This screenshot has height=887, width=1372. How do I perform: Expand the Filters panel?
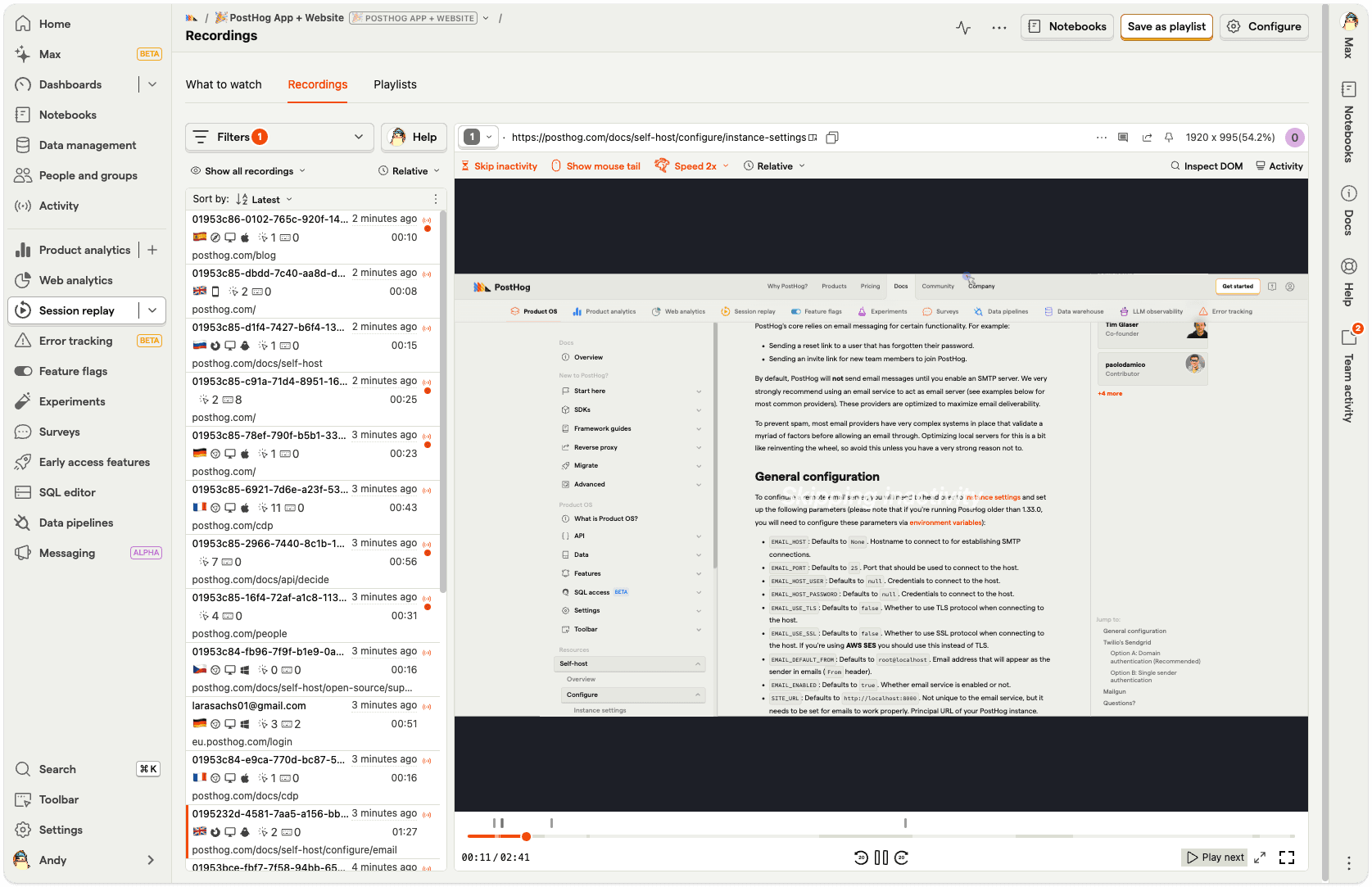[x=279, y=137]
